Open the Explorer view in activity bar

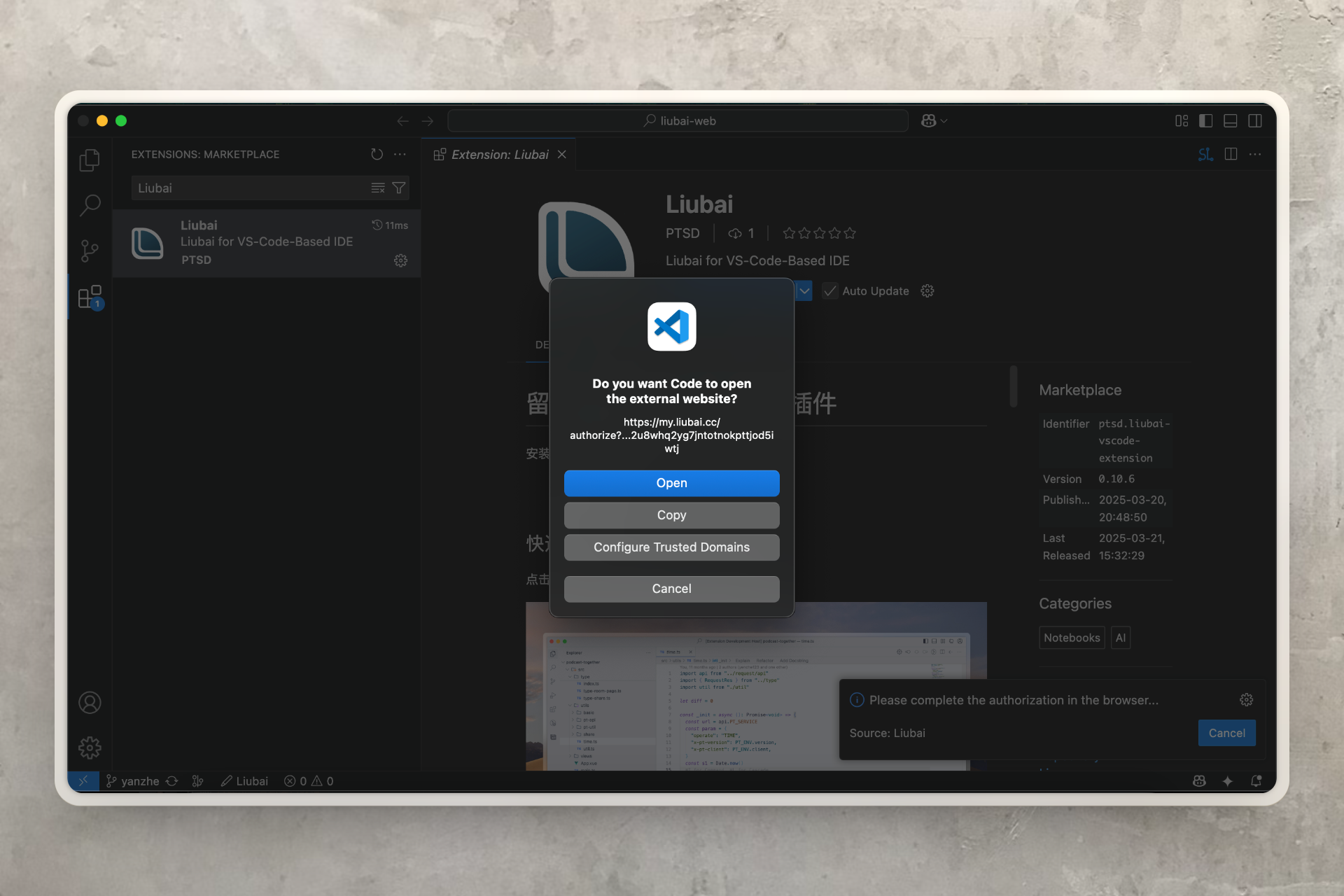(x=90, y=160)
